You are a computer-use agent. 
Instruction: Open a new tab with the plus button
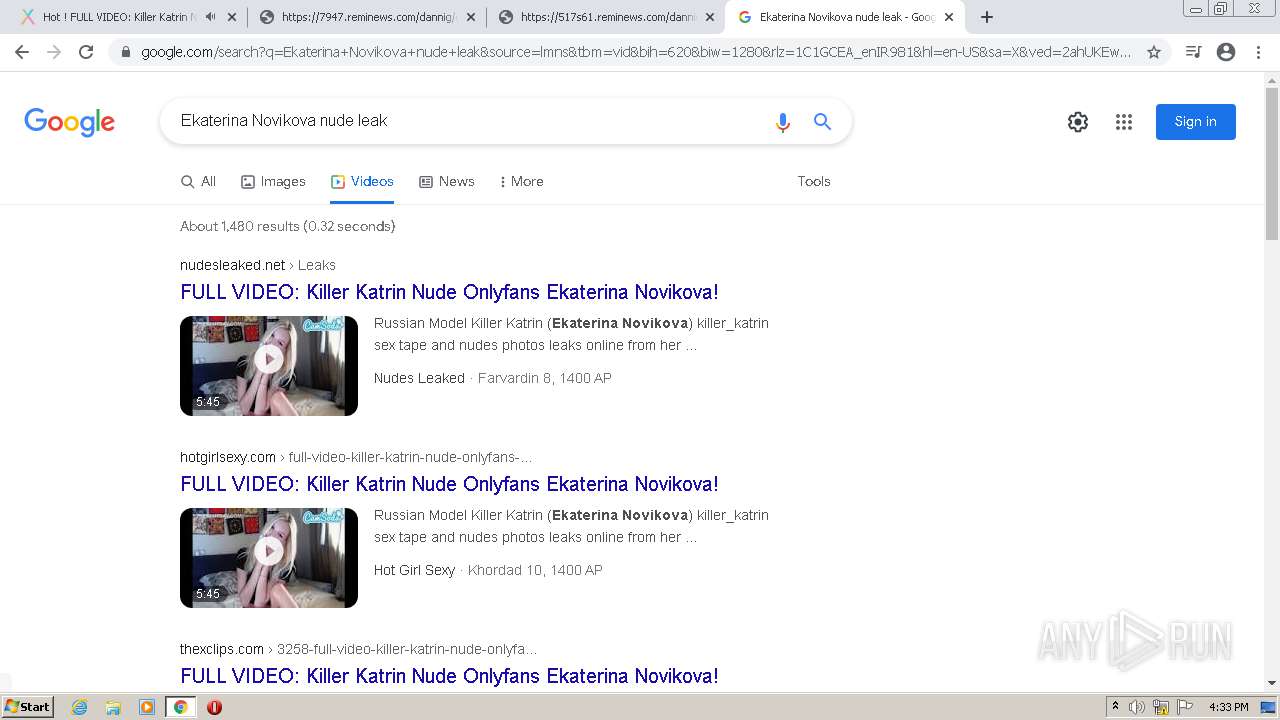click(987, 17)
